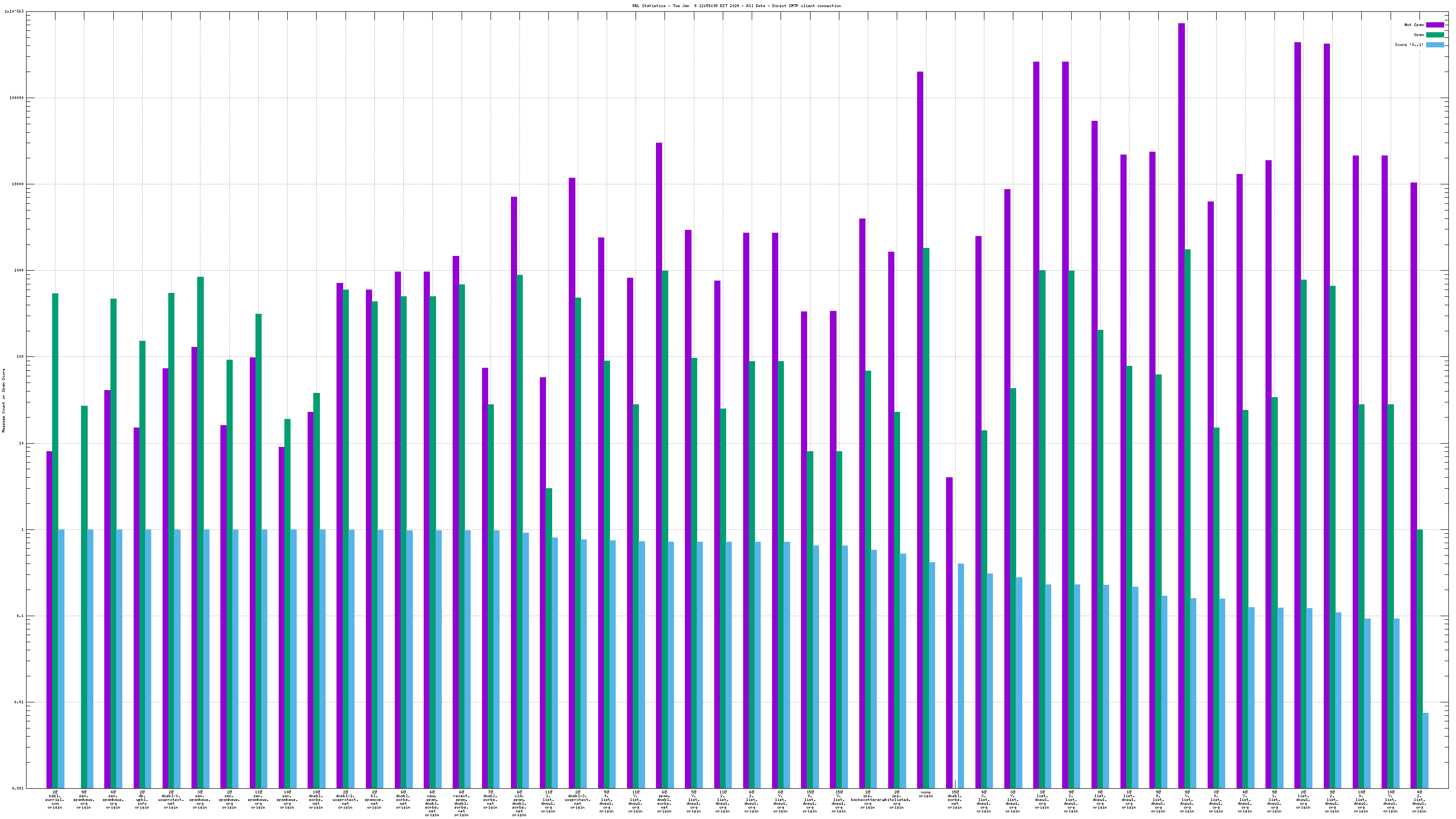Click the 'Not Spam' legend label
Screen dimensions: 1456x819
point(1414,25)
